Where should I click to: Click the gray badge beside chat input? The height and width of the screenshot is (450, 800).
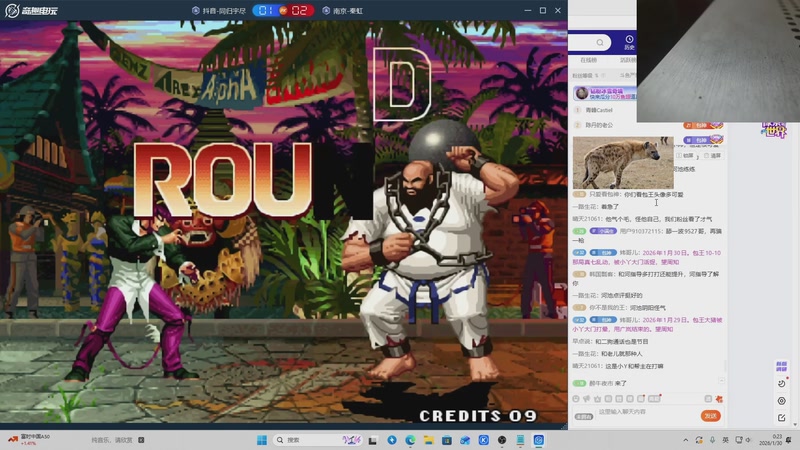(x=584, y=416)
